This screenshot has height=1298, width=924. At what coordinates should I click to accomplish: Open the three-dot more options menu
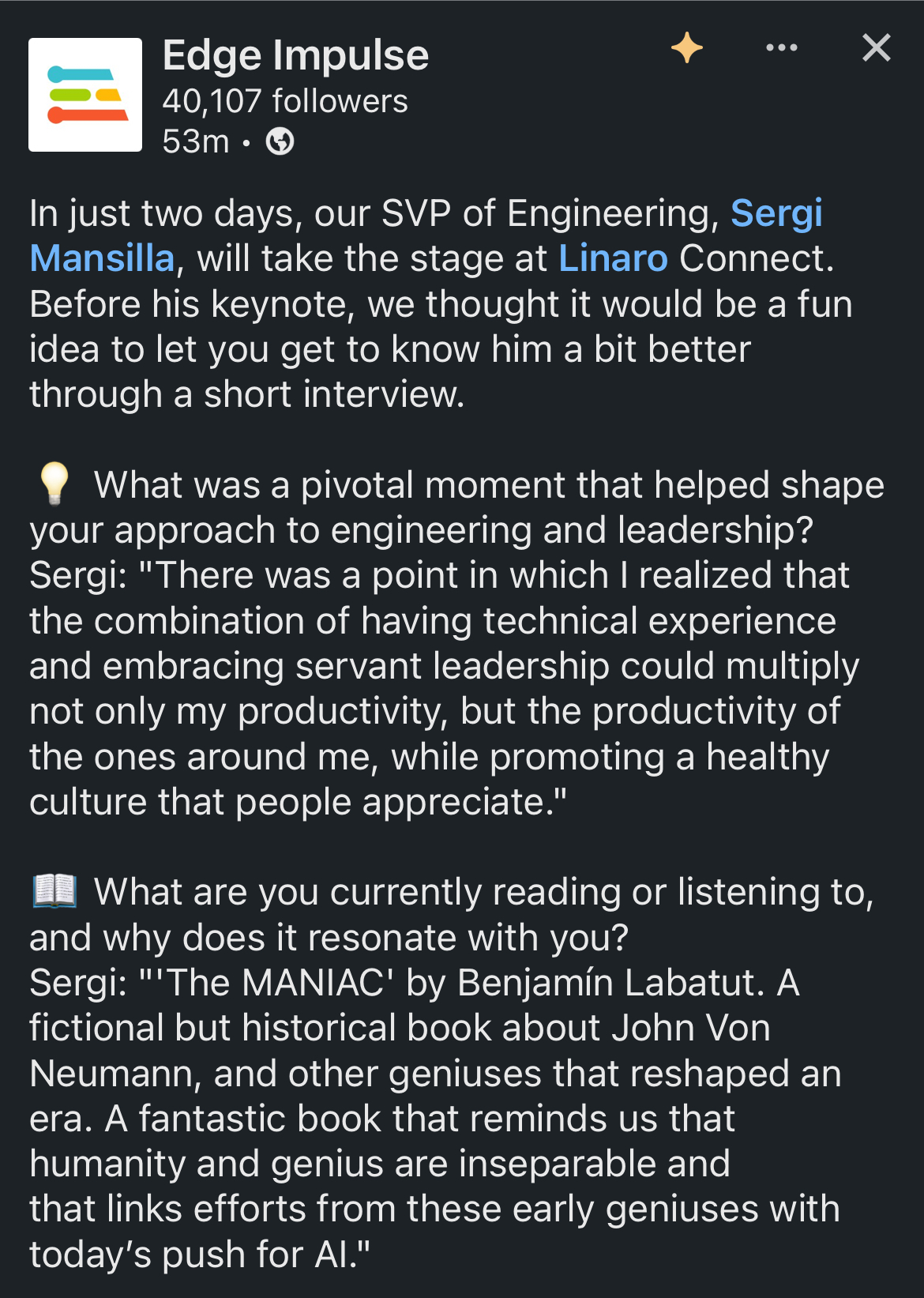pos(781,48)
